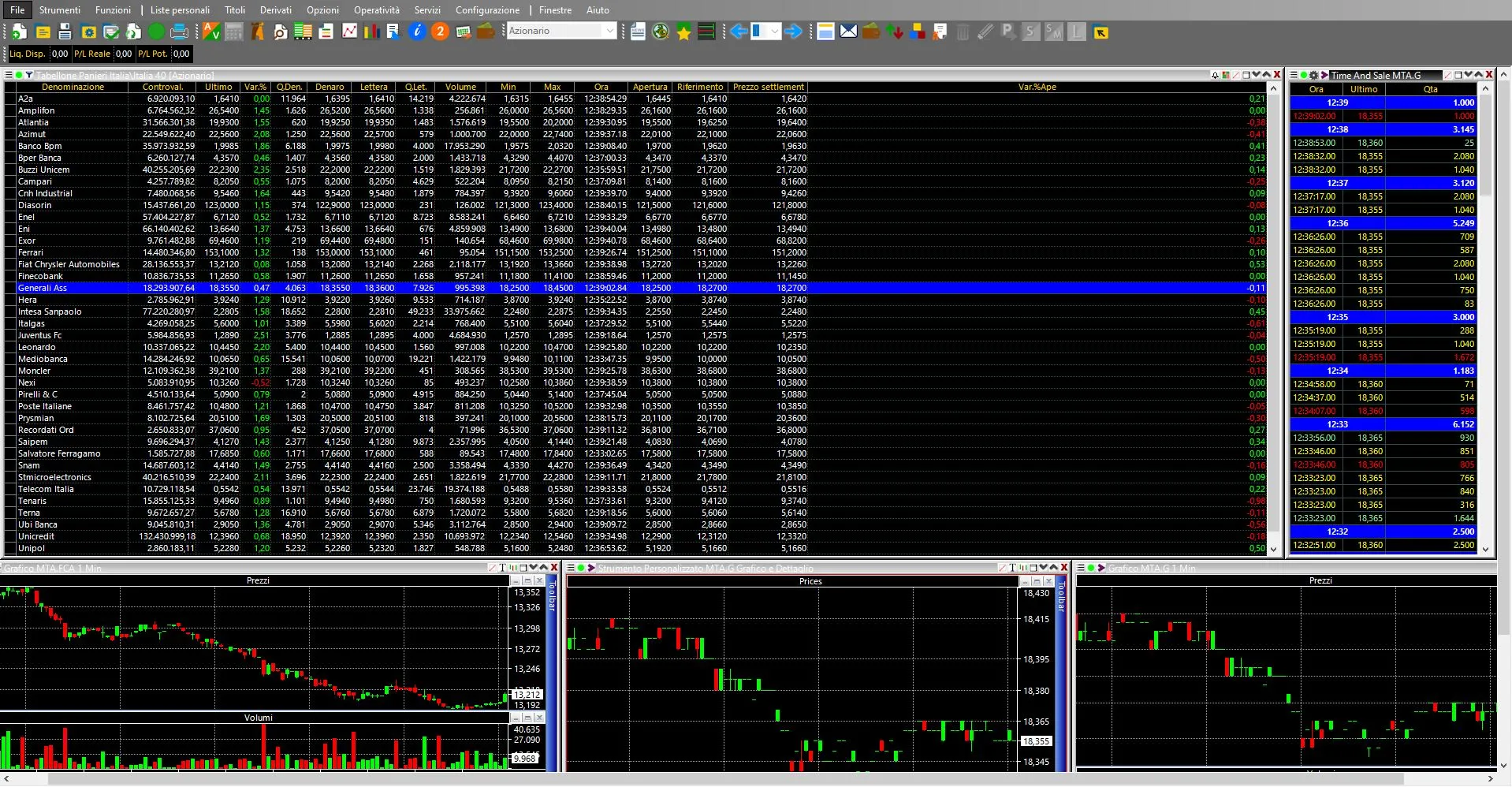Click the colored bar chart icon
The image size is (1512, 787).
click(x=371, y=32)
